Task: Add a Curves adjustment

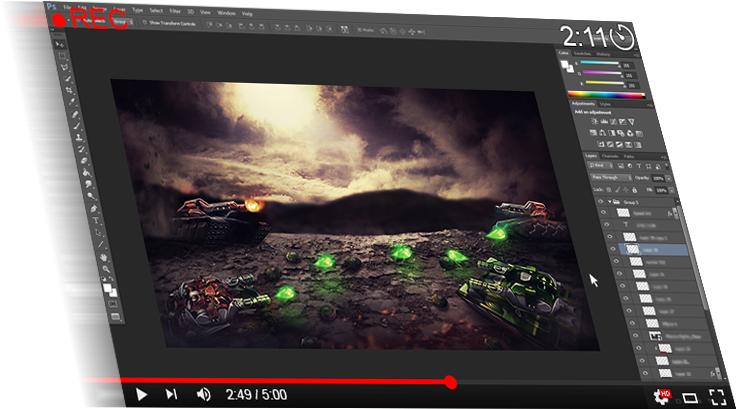Action: coord(613,122)
